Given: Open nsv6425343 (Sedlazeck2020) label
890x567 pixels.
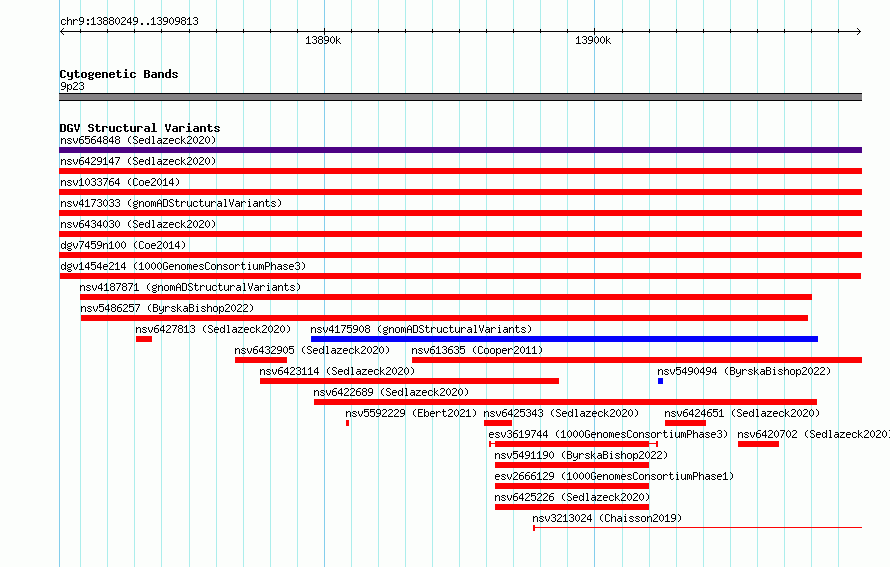Looking at the screenshot, I should click(x=561, y=413).
